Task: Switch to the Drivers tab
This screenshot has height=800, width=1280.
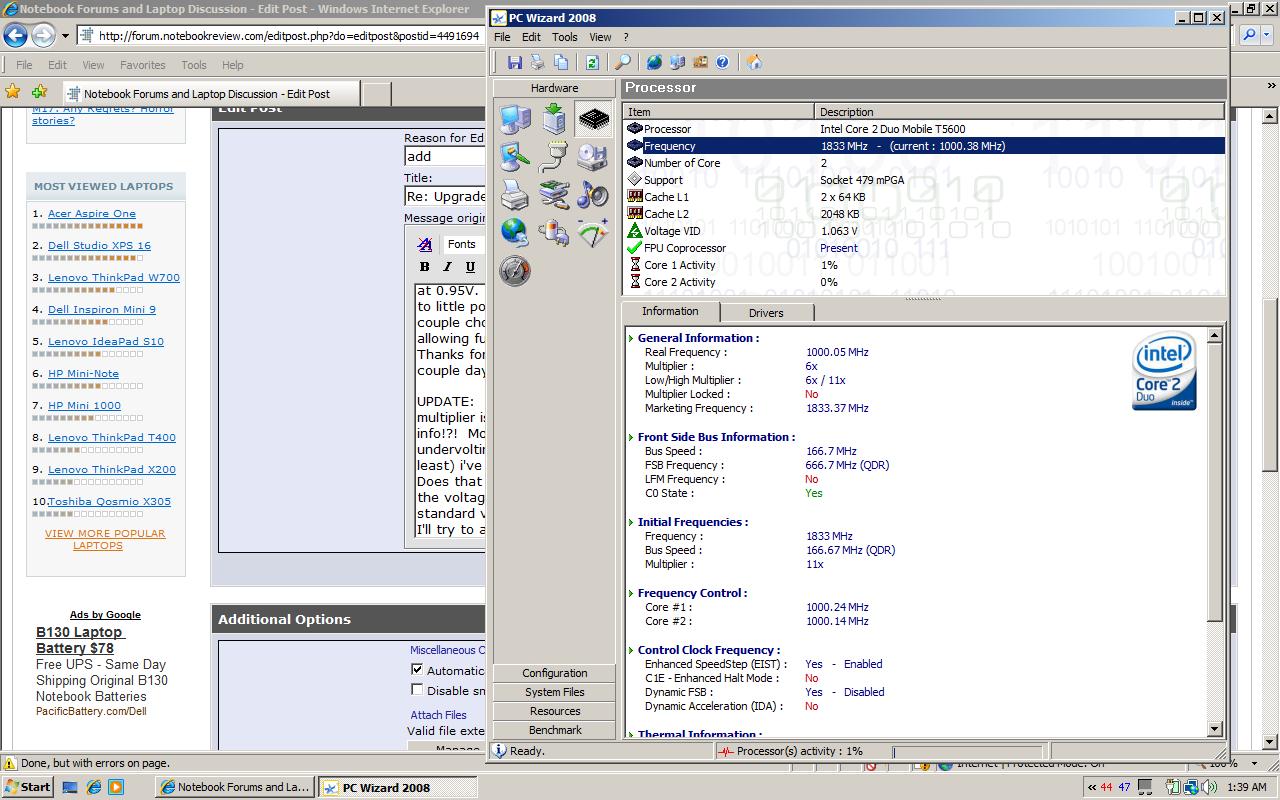Action: coord(766,313)
